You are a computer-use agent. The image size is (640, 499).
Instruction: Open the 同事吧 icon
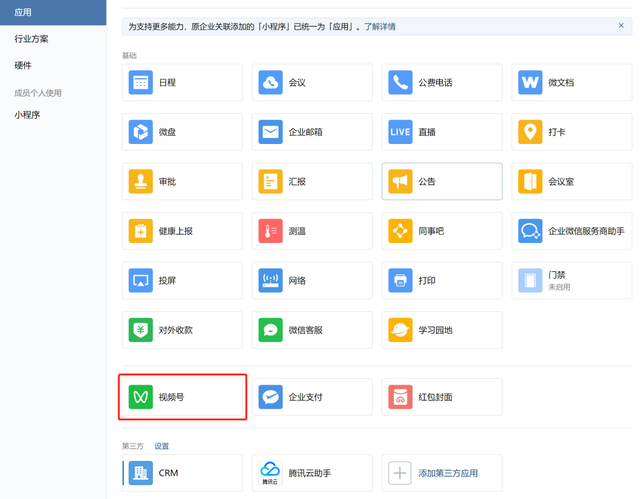[x=400, y=231]
